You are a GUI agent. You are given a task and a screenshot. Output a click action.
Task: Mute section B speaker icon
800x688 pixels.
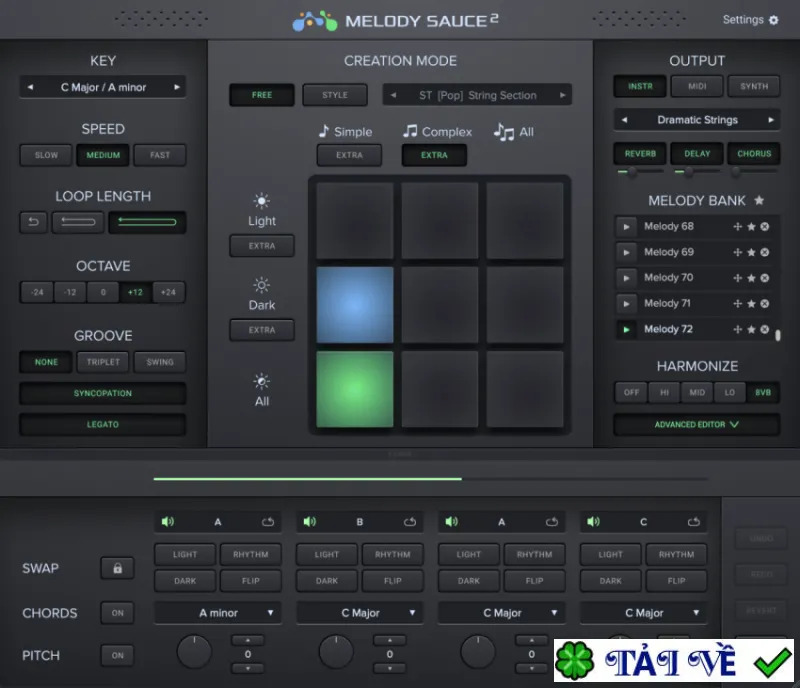point(310,522)
